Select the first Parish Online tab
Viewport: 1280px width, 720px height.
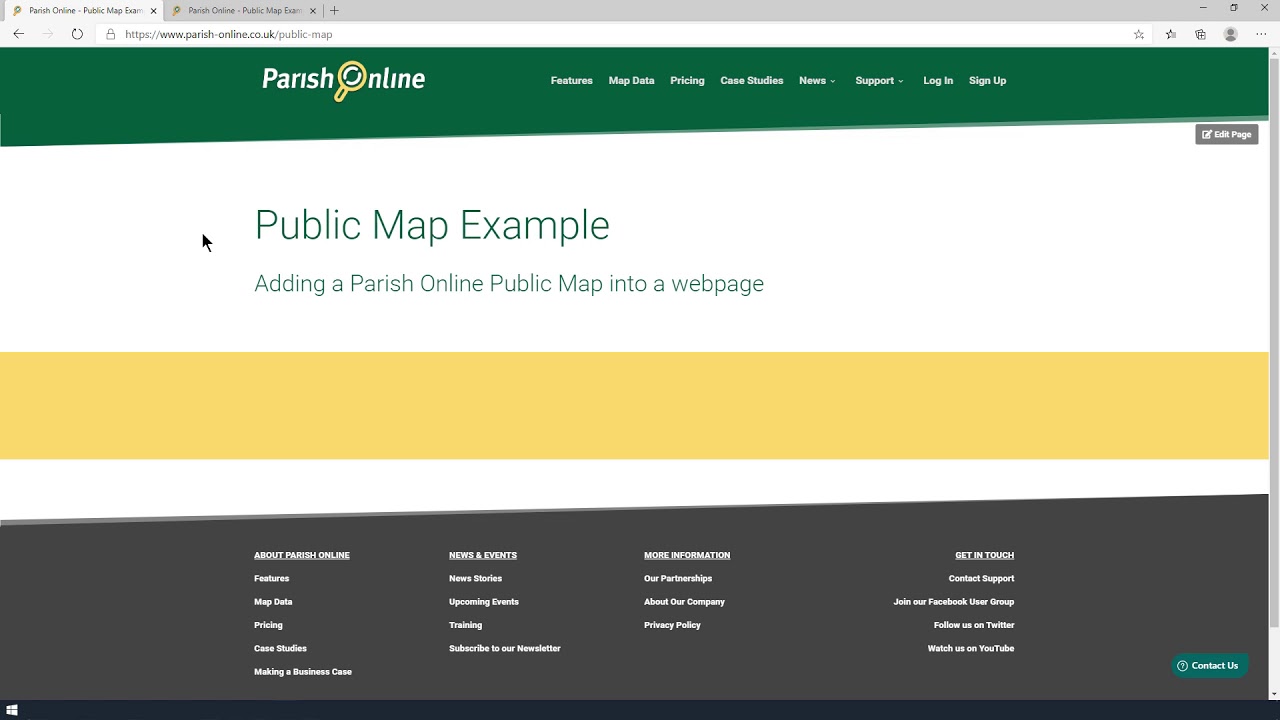point(83,11)
